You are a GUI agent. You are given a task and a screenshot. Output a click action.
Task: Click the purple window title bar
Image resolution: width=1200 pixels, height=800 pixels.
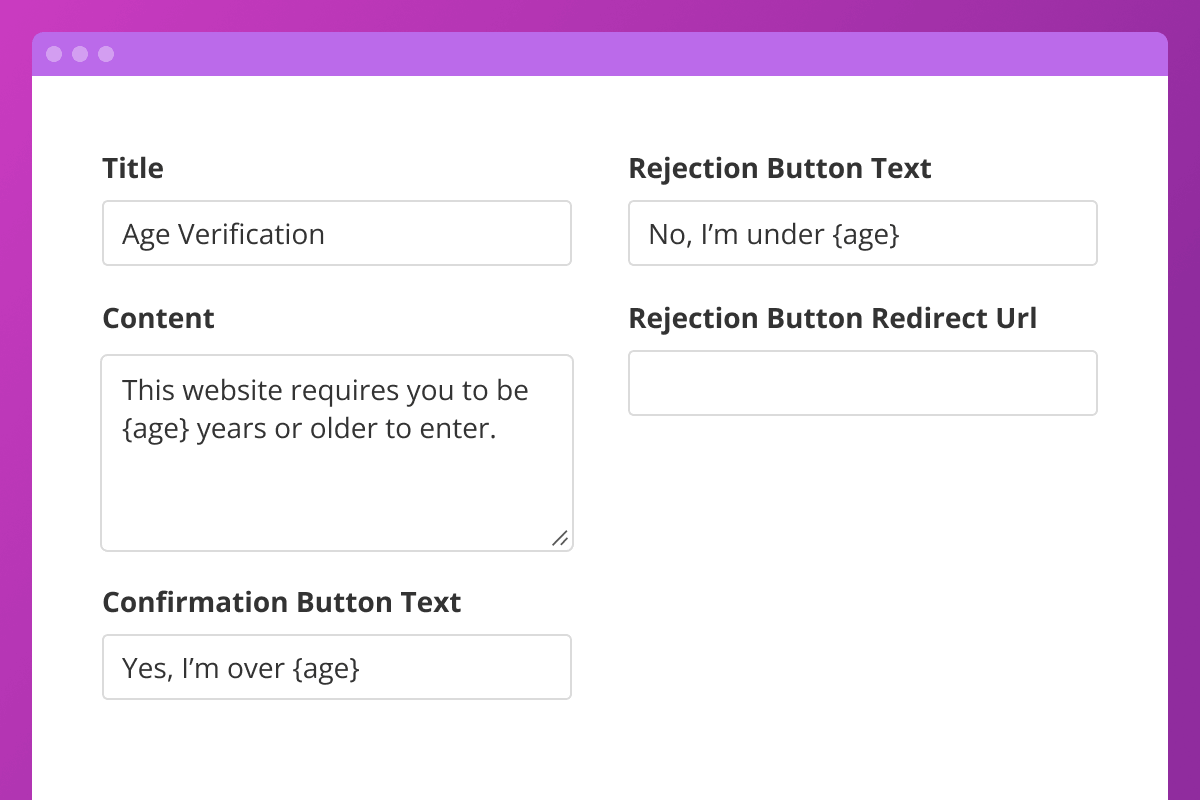[600, 54]
